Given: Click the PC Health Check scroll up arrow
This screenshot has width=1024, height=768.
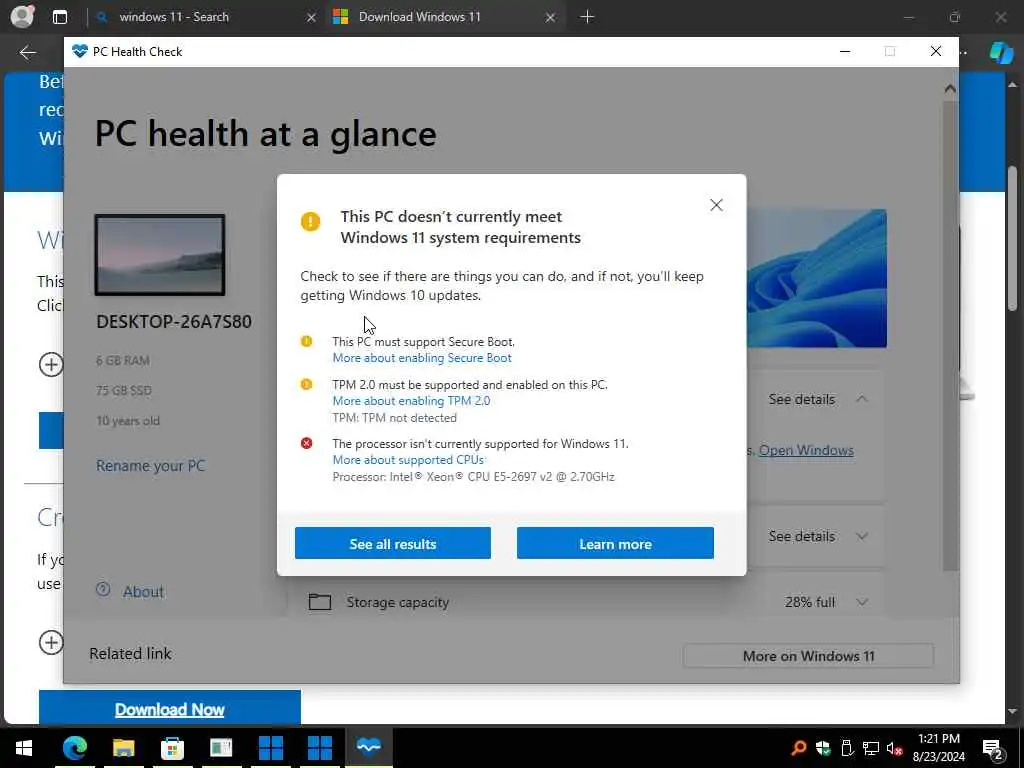Looking at the screenshot, I should [950, 88].
